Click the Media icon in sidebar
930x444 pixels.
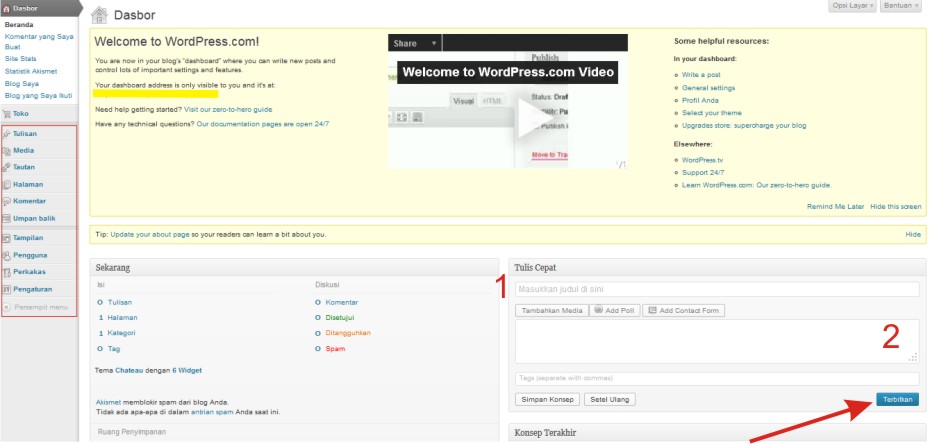(x=7, y=151)
